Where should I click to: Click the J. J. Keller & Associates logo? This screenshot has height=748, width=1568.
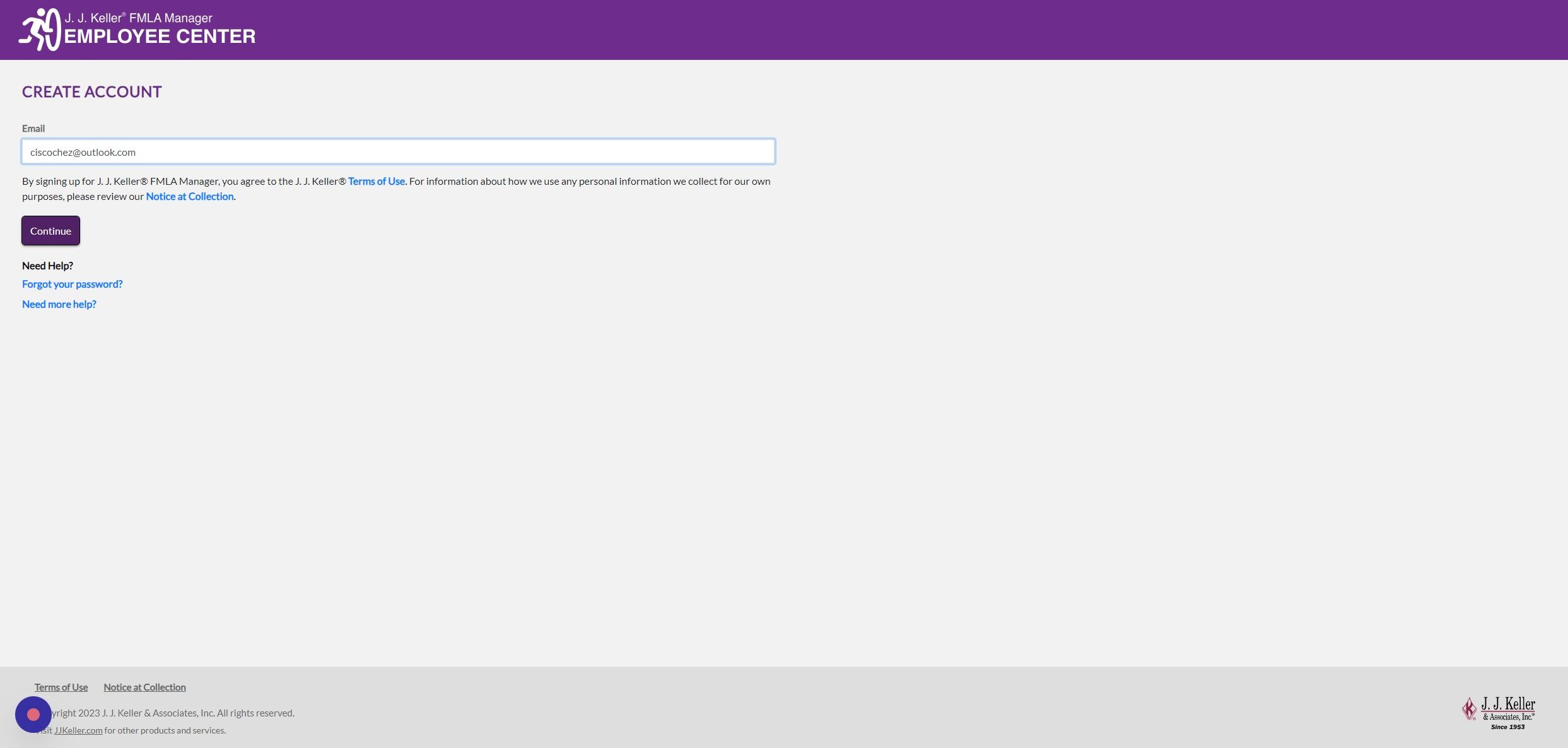pyautogui.click(x=1498, y=713)
